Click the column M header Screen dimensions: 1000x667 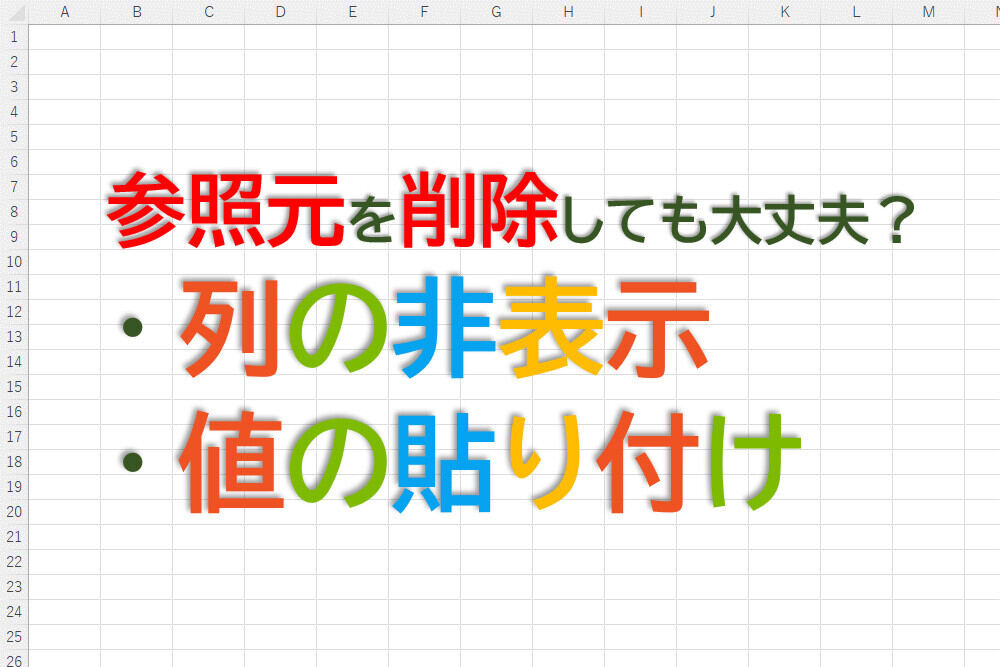929,12
